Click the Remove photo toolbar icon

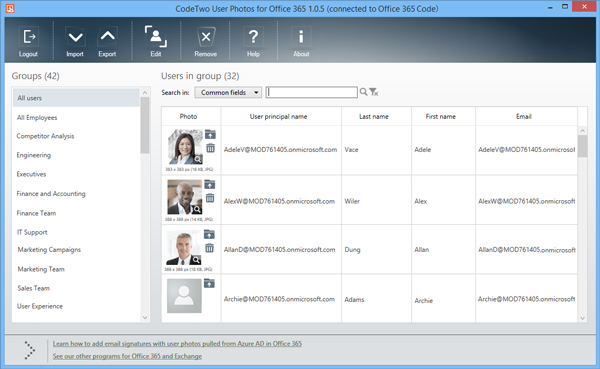coord(205,41)
